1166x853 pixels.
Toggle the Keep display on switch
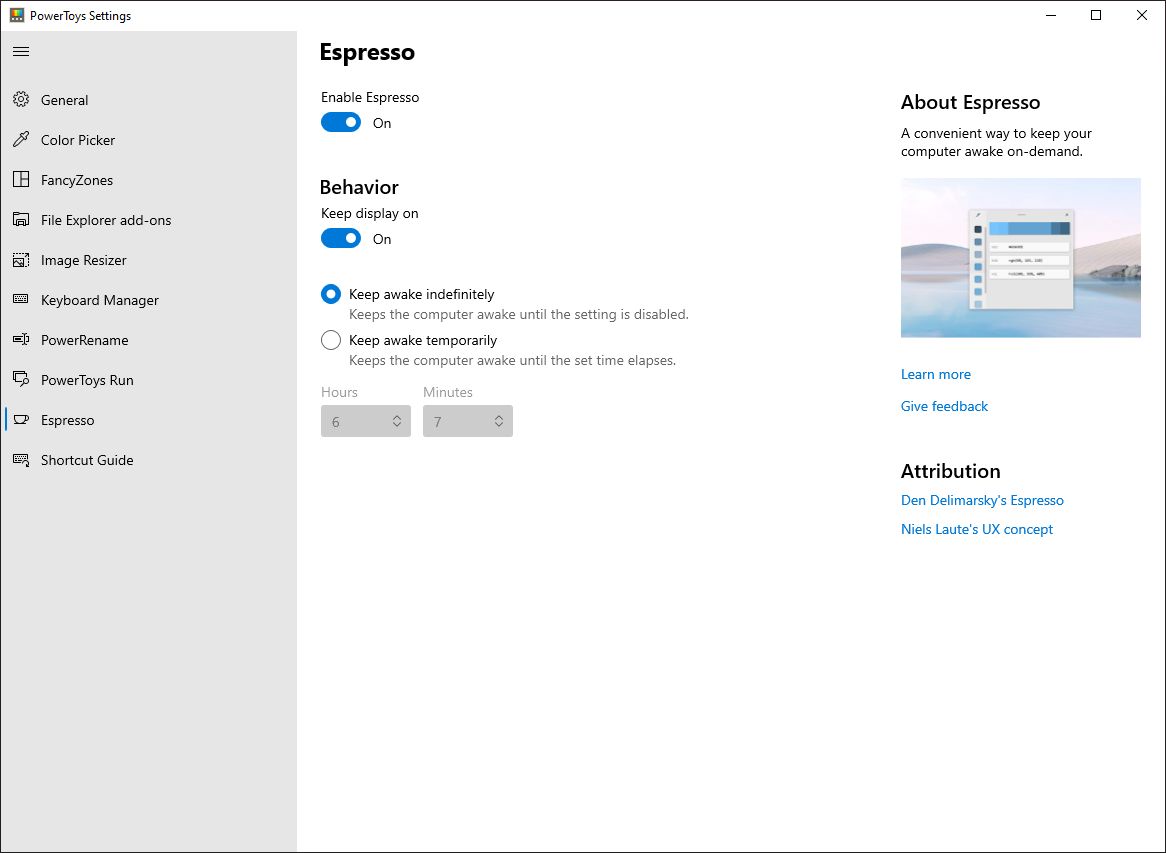(x=341, y=239)
